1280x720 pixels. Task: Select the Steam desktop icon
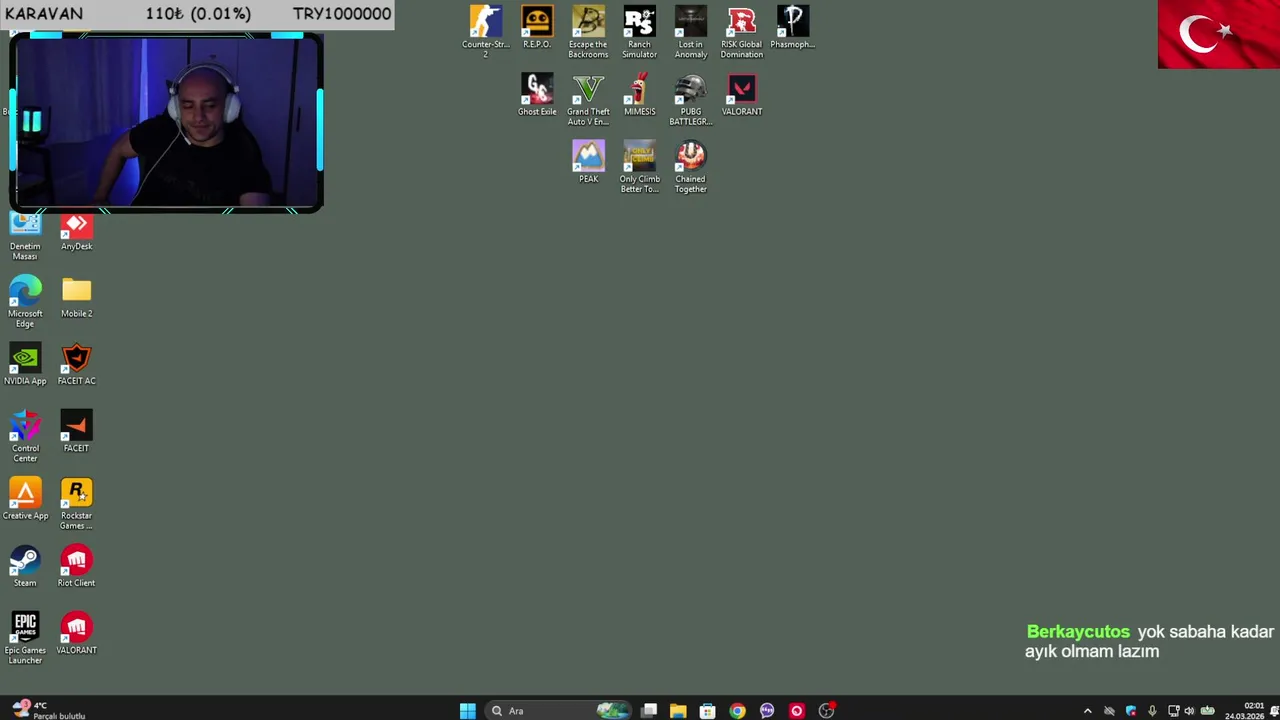(25, 565)
